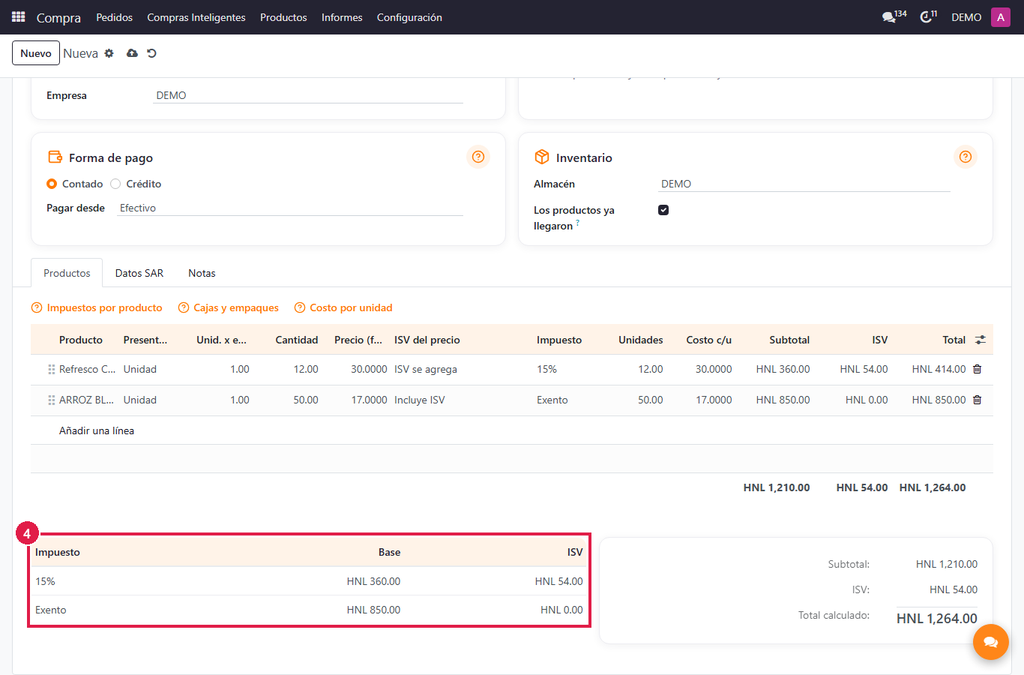This screenshot has width=1024, height=675.
Task: Open the Productos top menu
Action: click(283, 18)
